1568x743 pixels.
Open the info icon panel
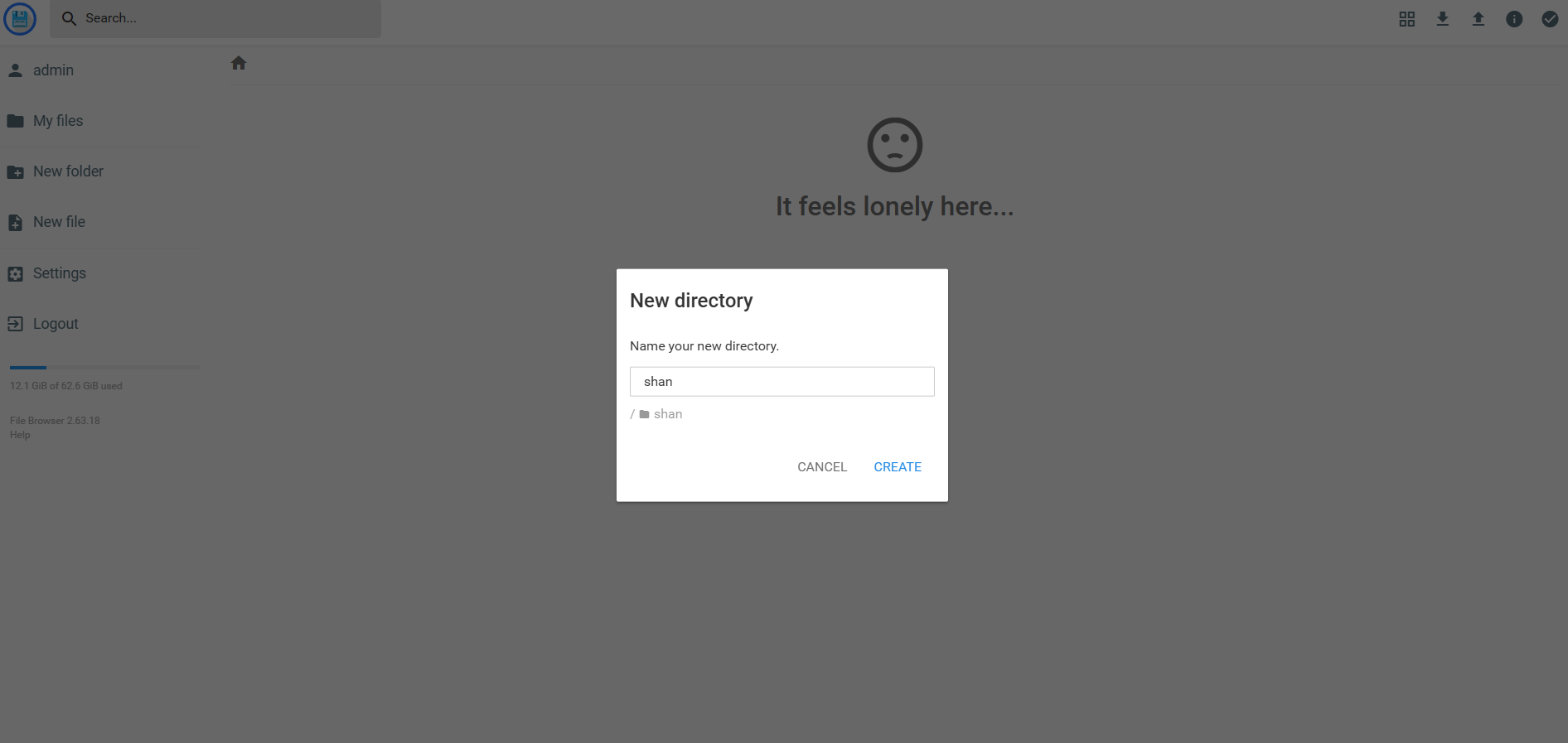point(1514,19)
